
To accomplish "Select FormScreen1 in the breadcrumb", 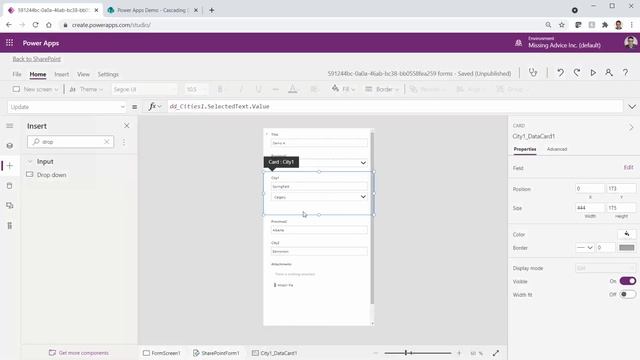I will pyautogui.click(x=162, y=353).
